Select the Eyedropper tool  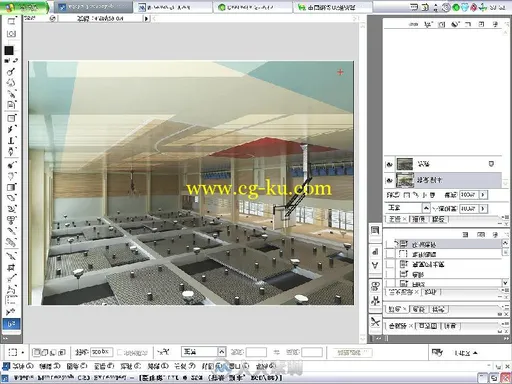(x=11, y=93)
